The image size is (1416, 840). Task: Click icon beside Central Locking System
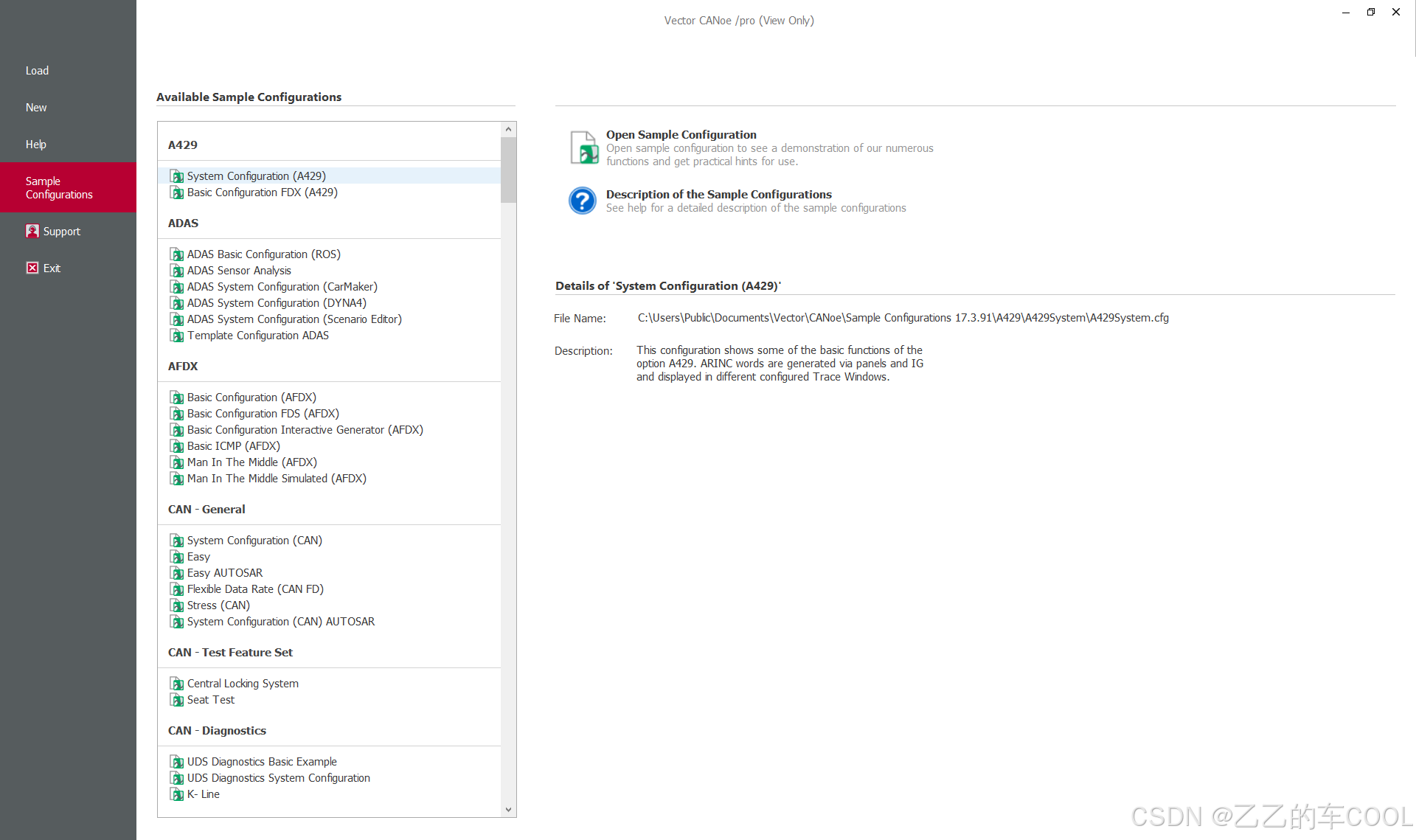(x=177, y=684)
